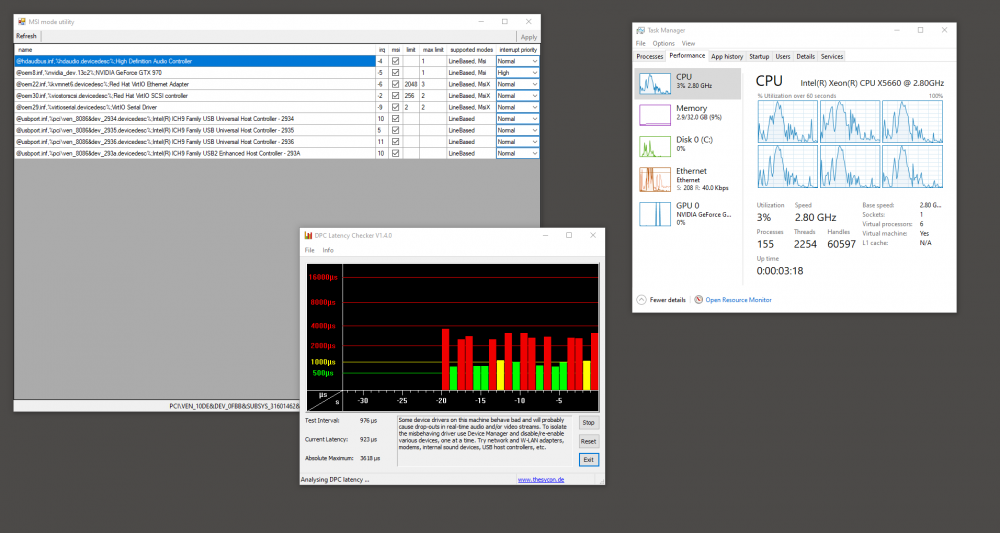Switch to the App history tab
The height and width of the screenshot is (533, 1000).
(x=727, y=56)
